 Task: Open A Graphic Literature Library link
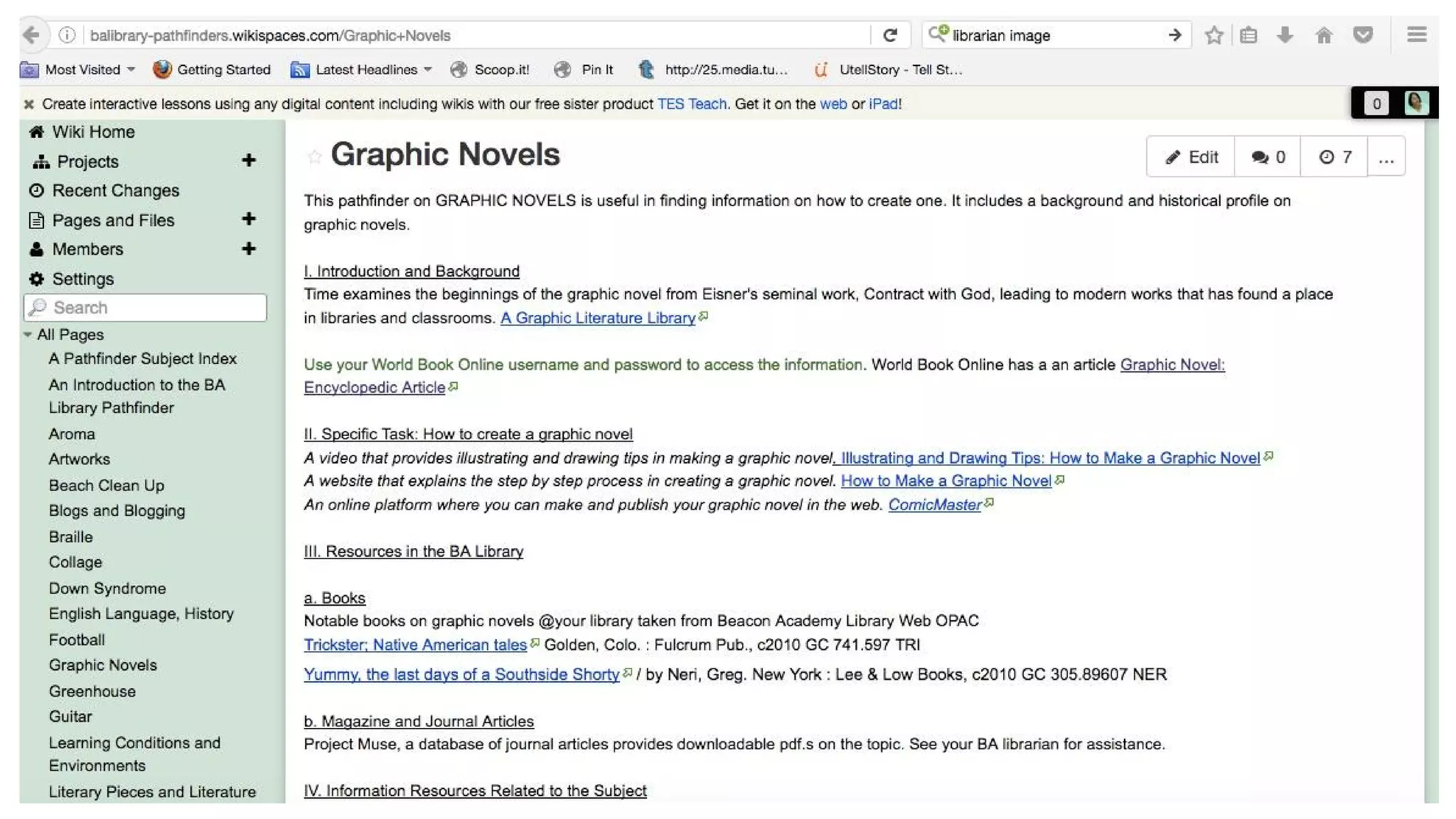(x=597, y=318)
